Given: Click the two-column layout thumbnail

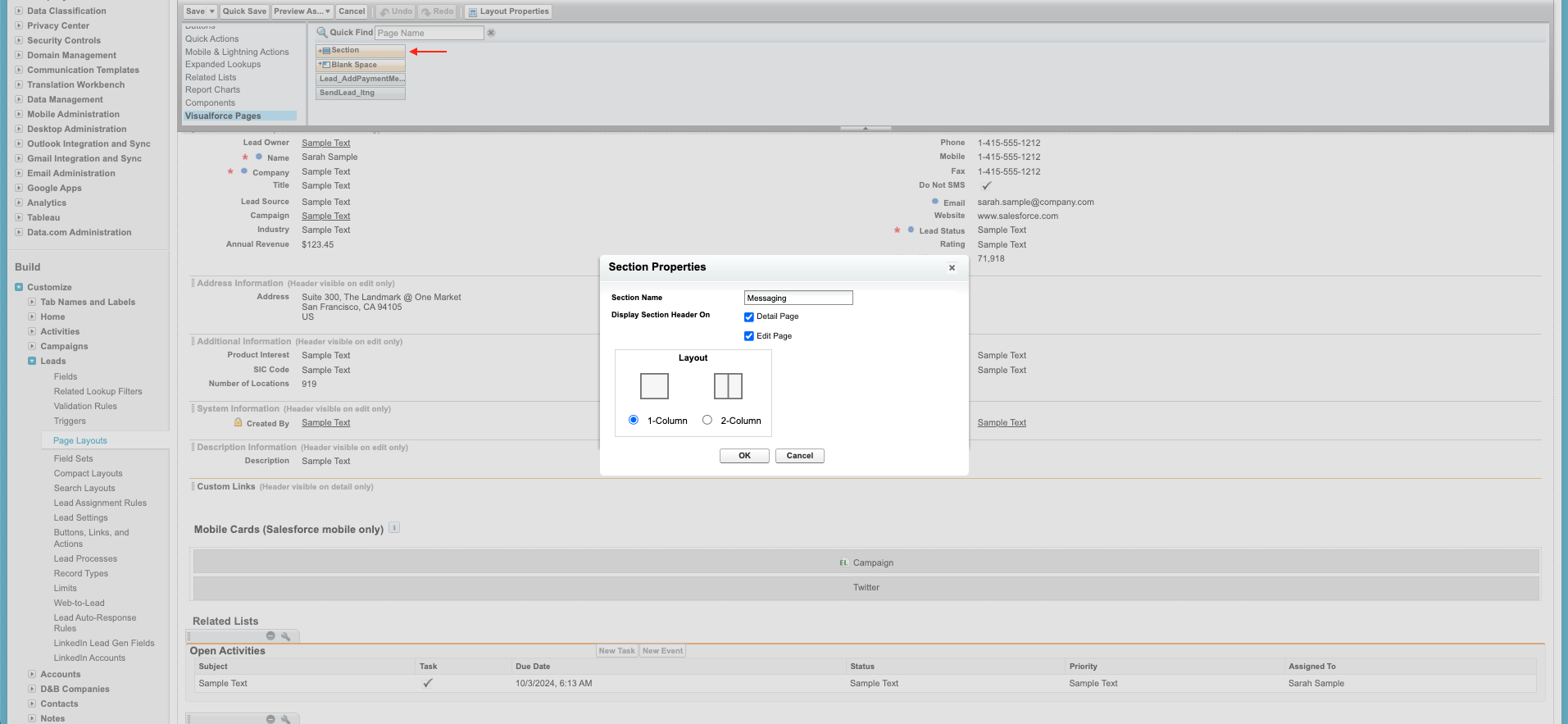Looking at the screenshot, I should (x=728, y=386).
